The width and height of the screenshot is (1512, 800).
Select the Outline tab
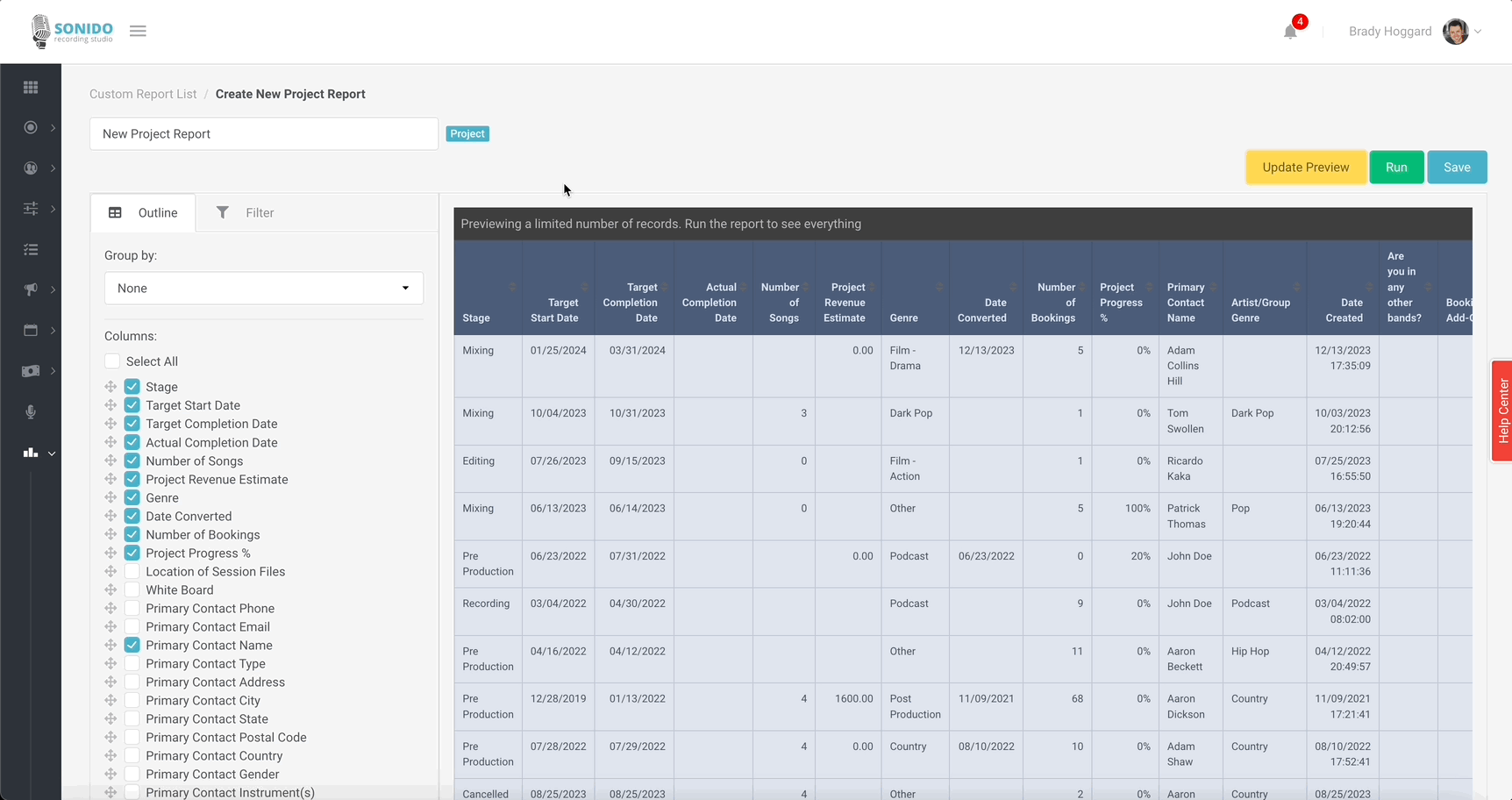143,213
